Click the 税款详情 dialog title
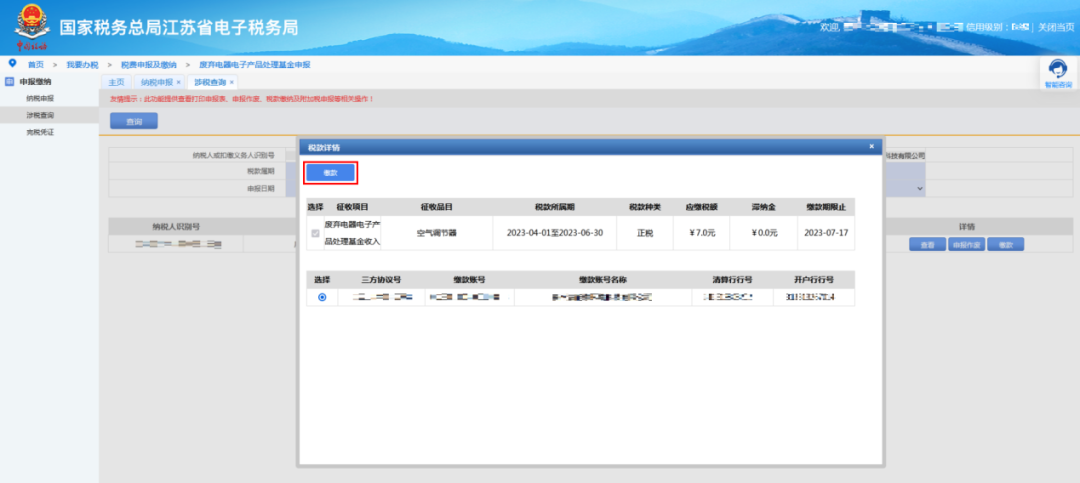1080x483 pixels. click(x=324, y=147)
